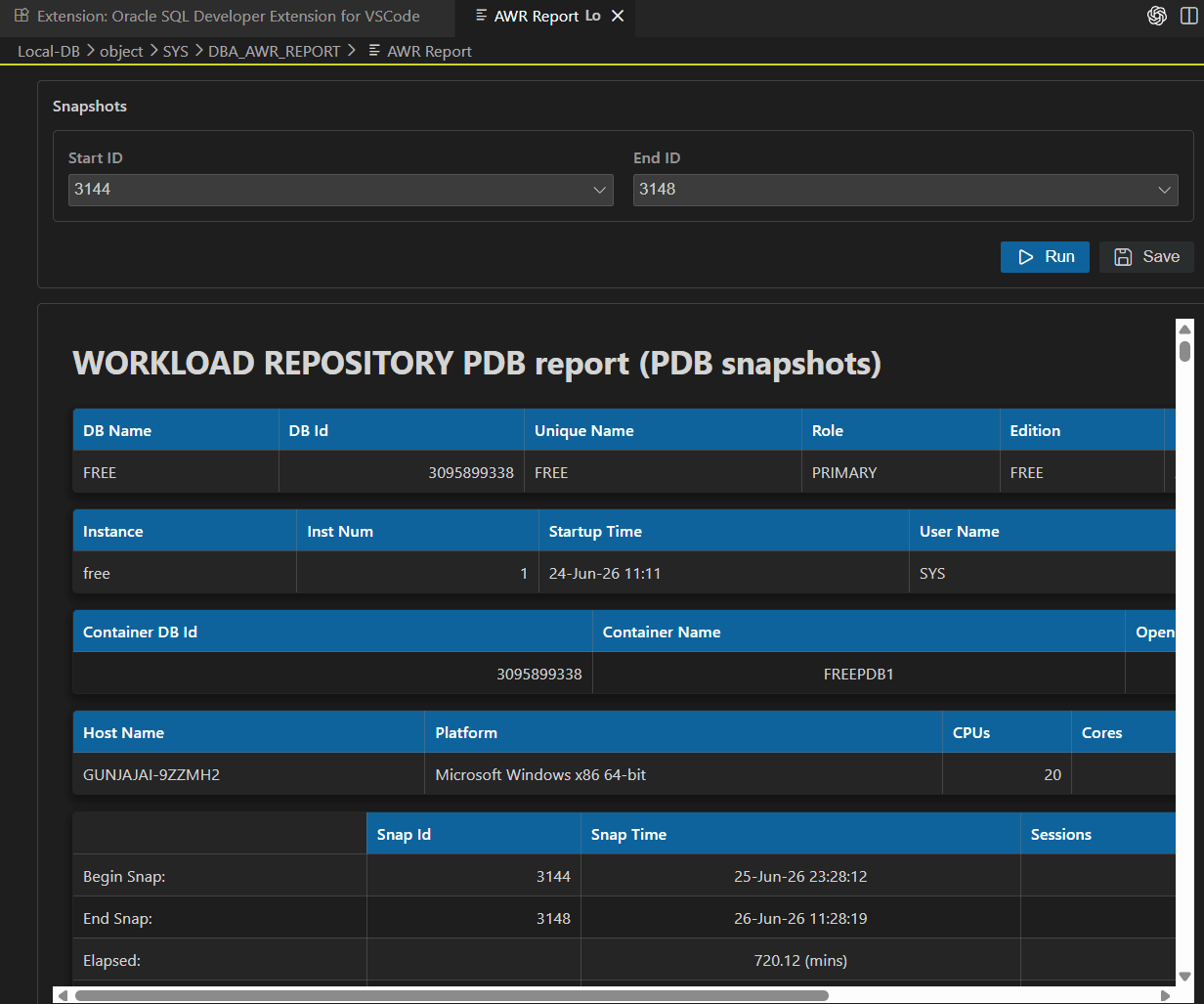The height and width of the screenshot is (1004, 1204).
Task: Close the AWR Report tab
Action: coord(617,17)
